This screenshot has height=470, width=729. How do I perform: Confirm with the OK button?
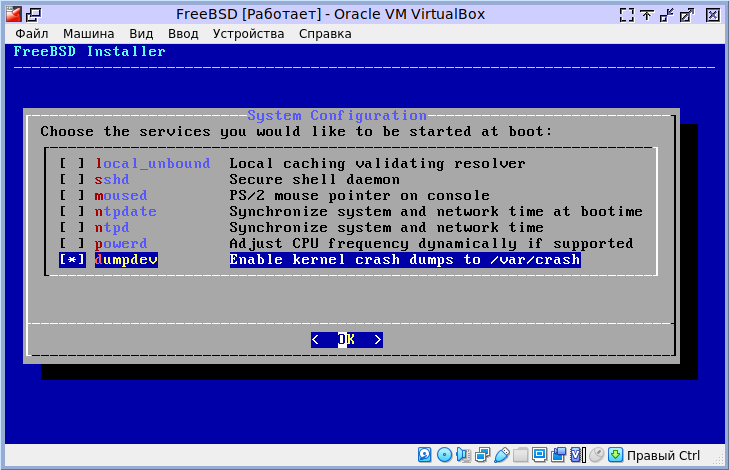347,340
